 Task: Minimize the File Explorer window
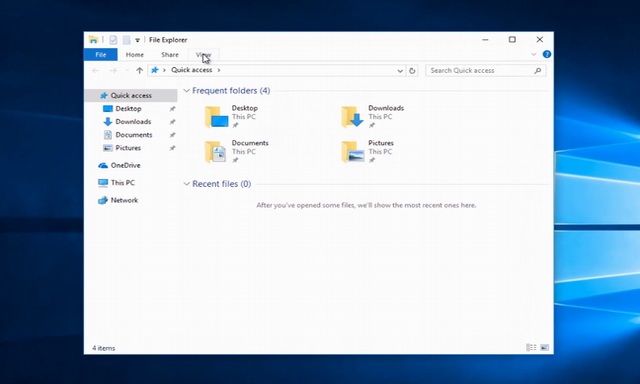pos(485,40)
